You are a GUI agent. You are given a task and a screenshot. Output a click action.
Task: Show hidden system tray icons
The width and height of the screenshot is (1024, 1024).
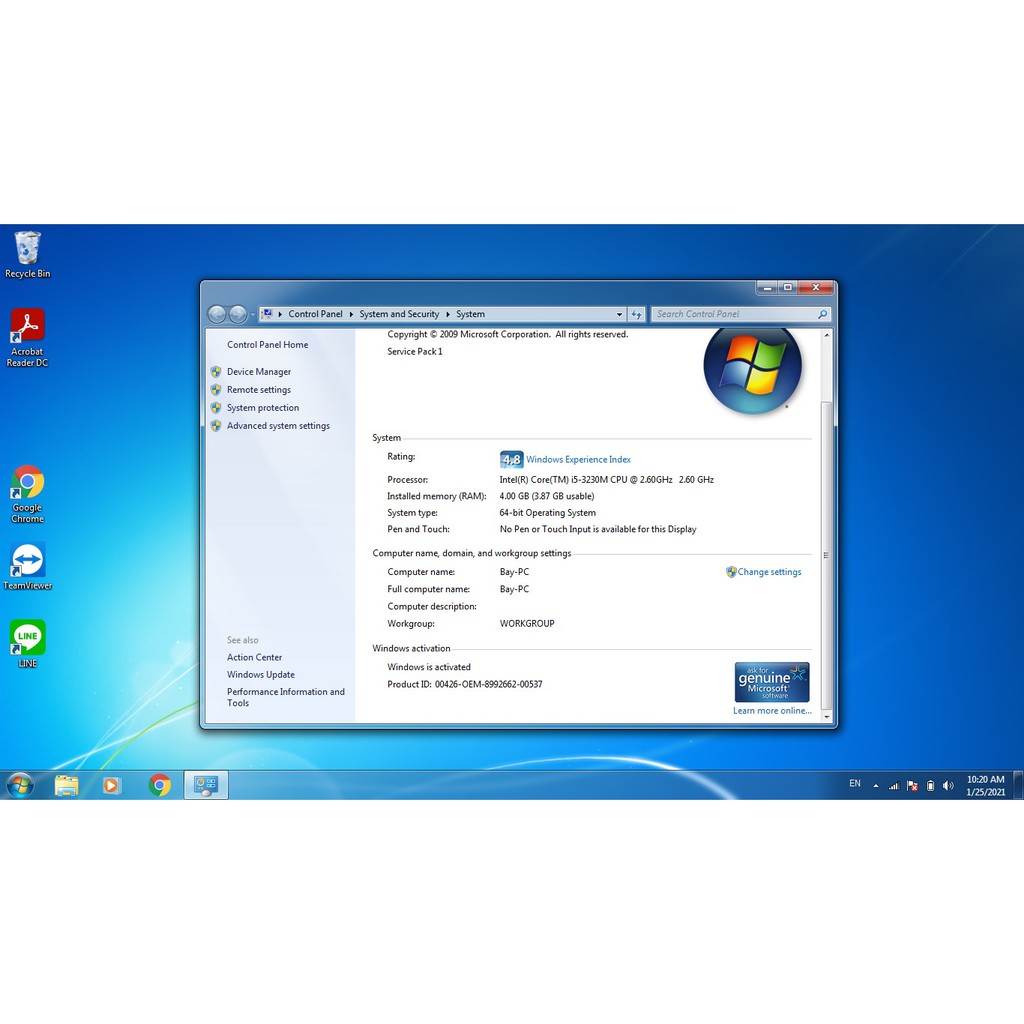point(876,785)
